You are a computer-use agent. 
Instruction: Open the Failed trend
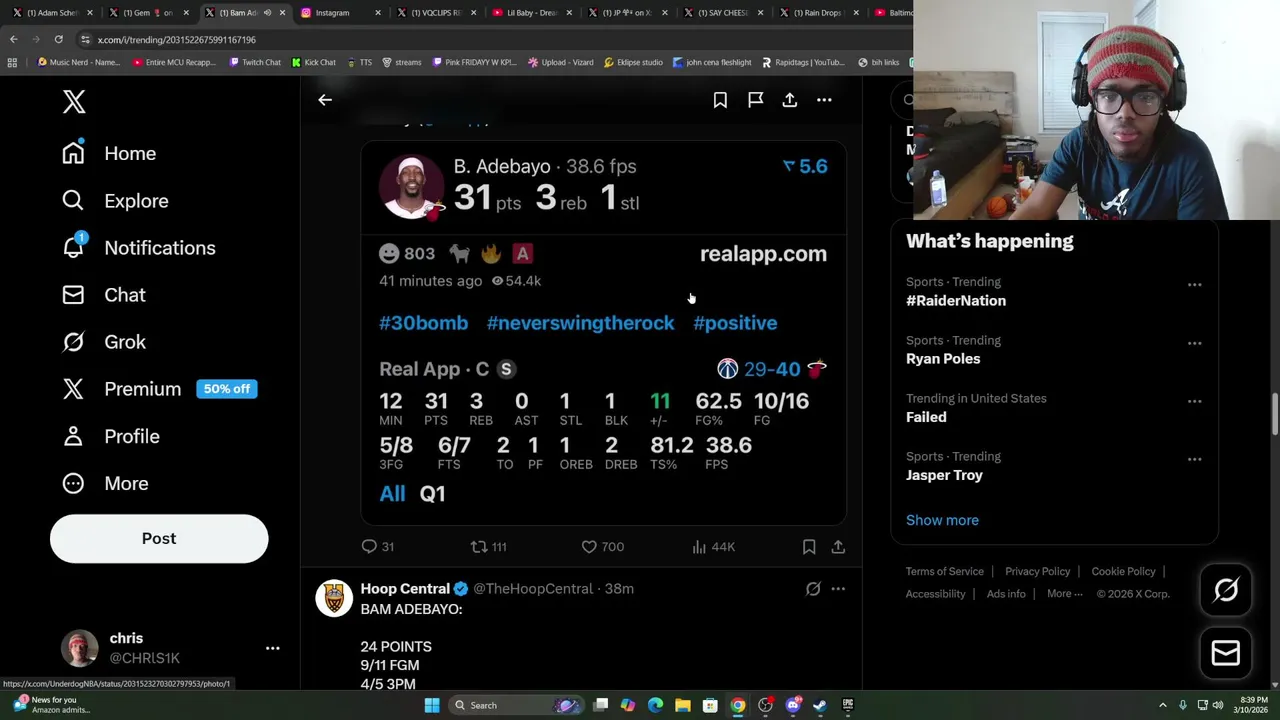coord(926,417)
